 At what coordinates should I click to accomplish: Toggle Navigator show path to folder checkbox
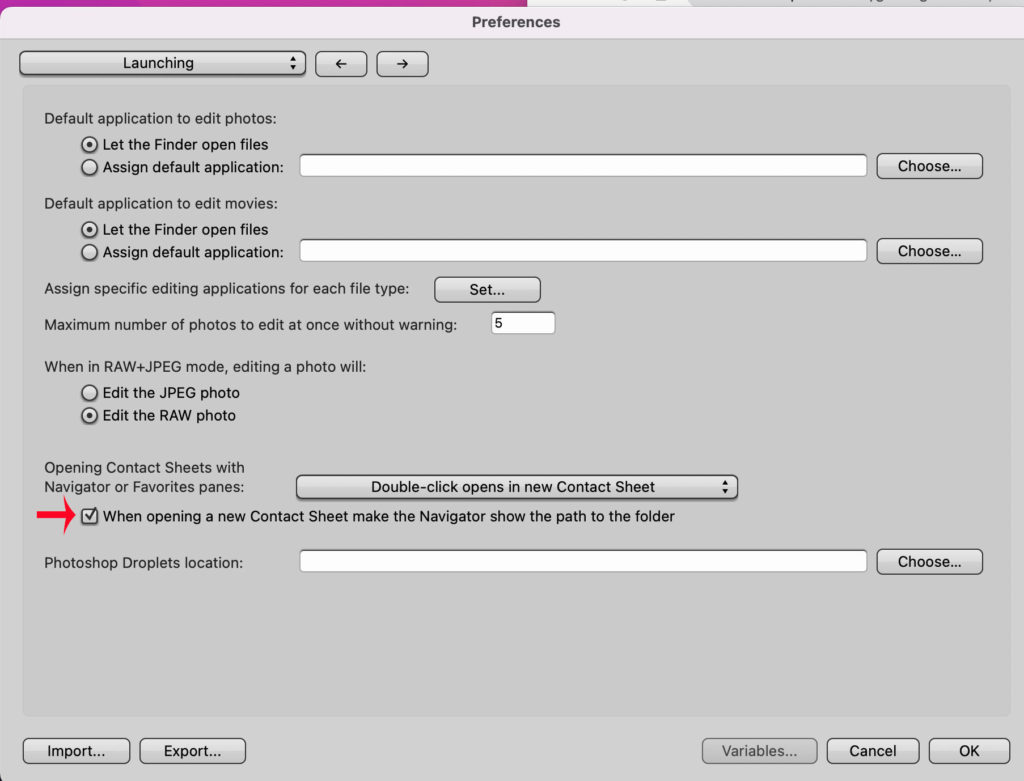click(90, 517)
